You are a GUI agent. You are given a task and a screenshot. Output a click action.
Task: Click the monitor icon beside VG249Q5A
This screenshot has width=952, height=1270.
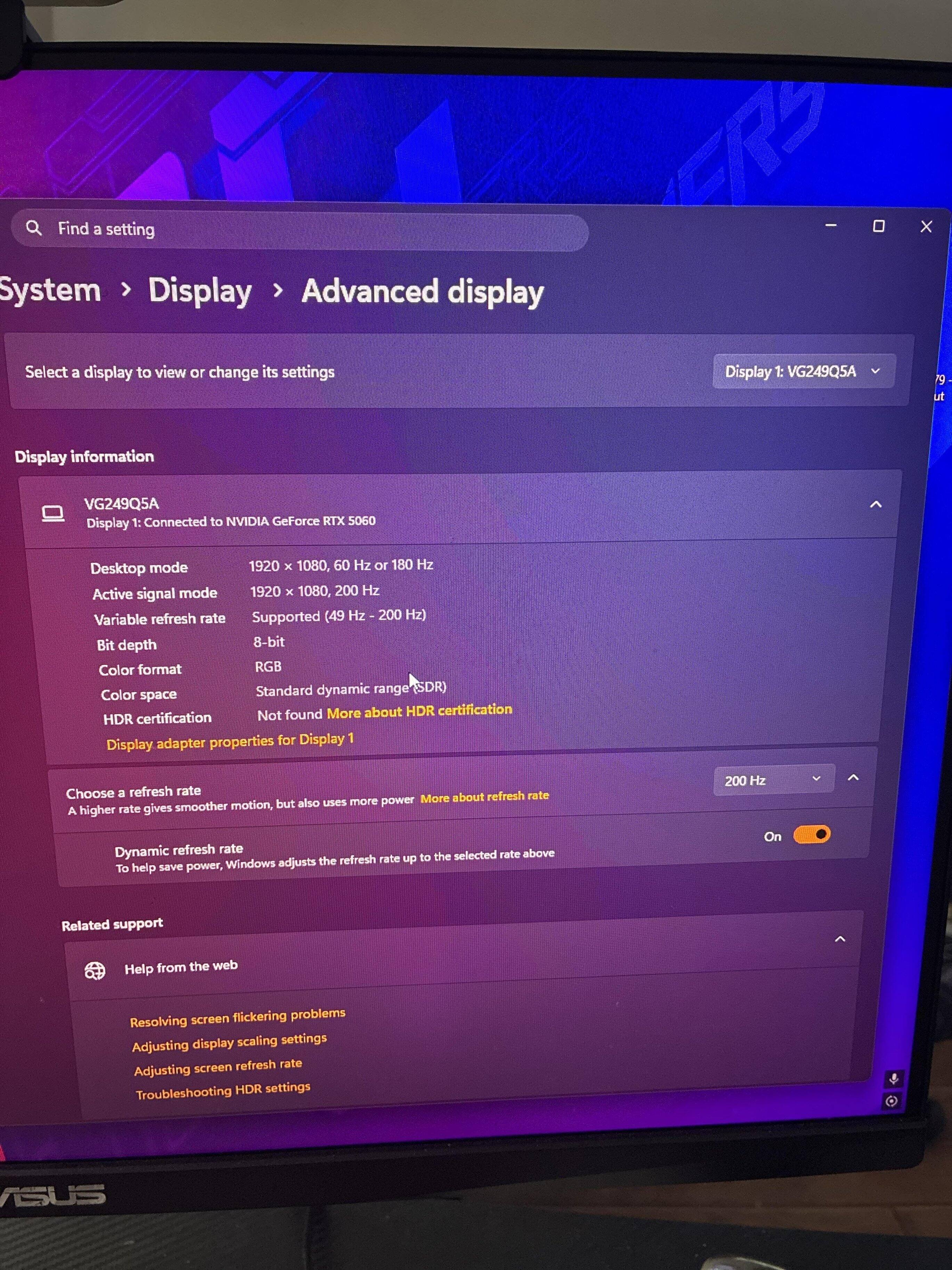pos(53,513)
